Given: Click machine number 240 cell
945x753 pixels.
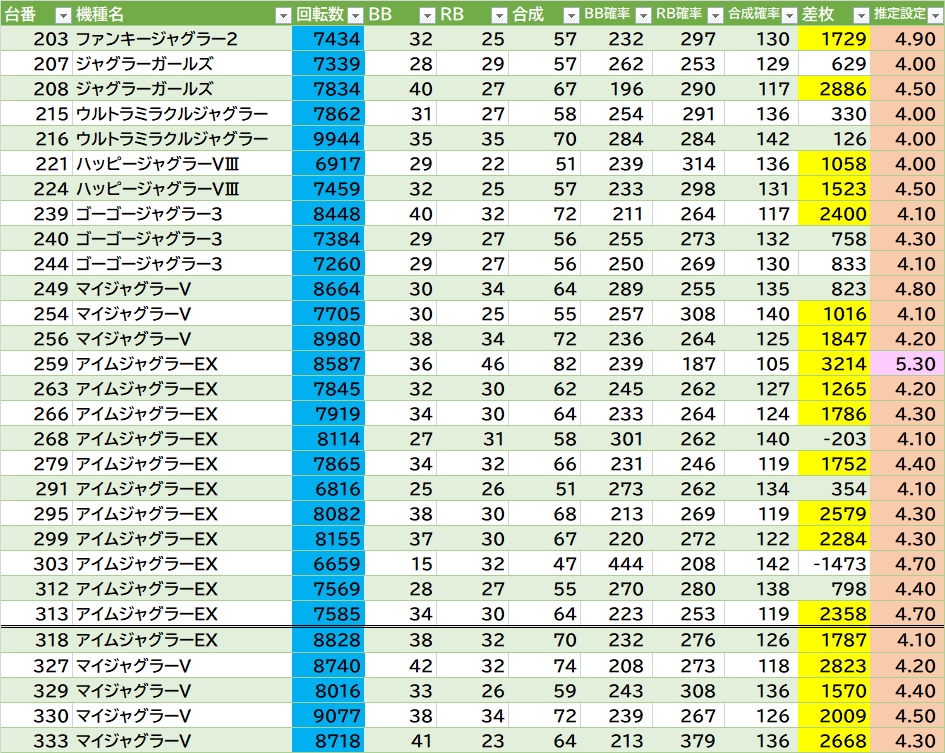Looking at the screenshot, I should 37,239.
